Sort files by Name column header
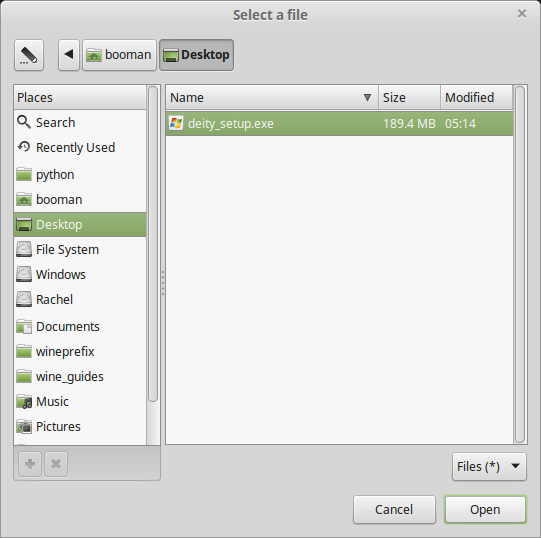Viewport: 541px width, 538px height. (x=272, y=97)
